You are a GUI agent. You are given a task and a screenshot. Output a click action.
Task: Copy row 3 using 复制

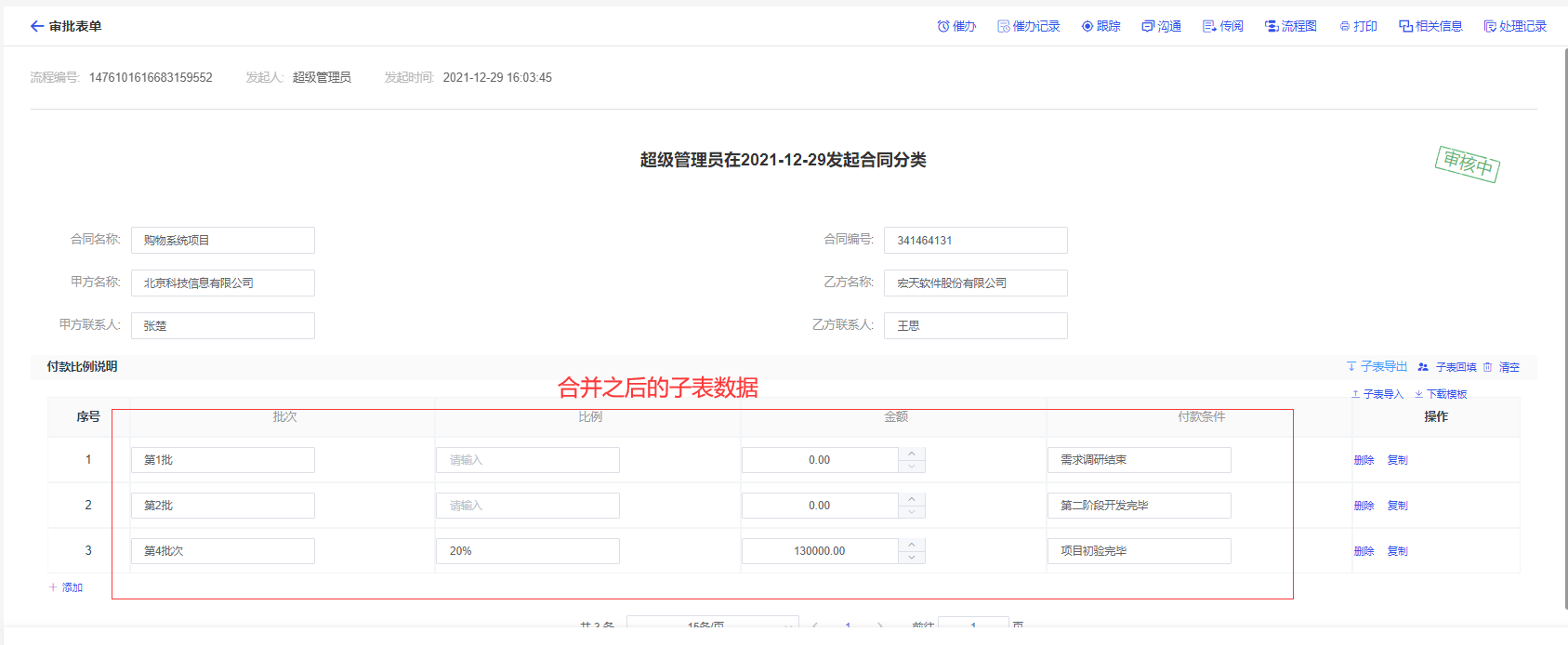click(x=1397, y=551)
